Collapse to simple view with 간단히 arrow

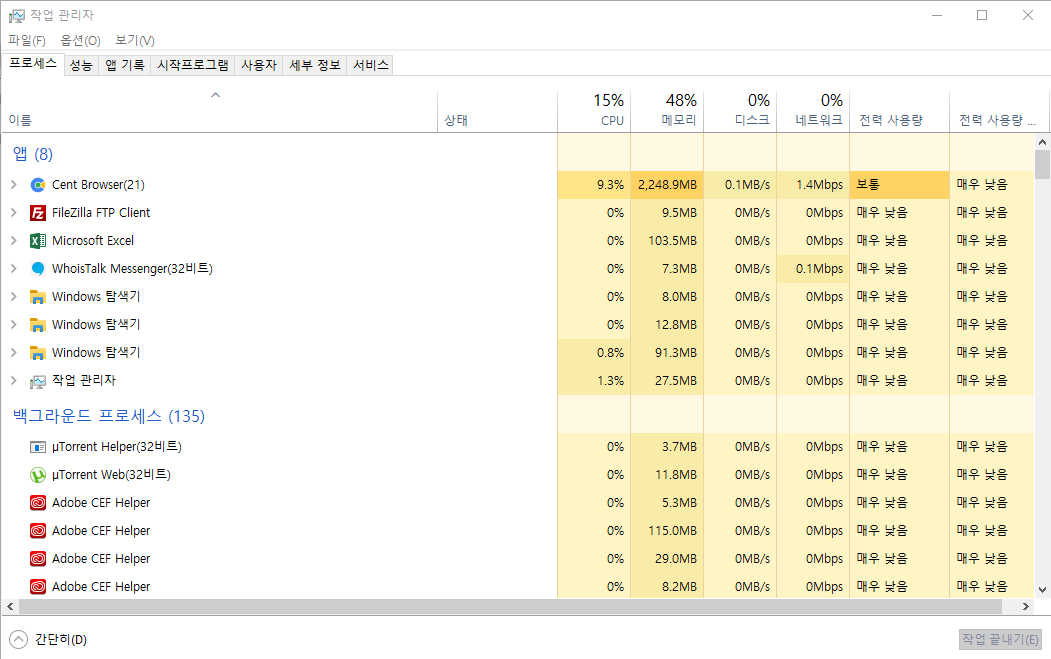(x=19, y=640)
